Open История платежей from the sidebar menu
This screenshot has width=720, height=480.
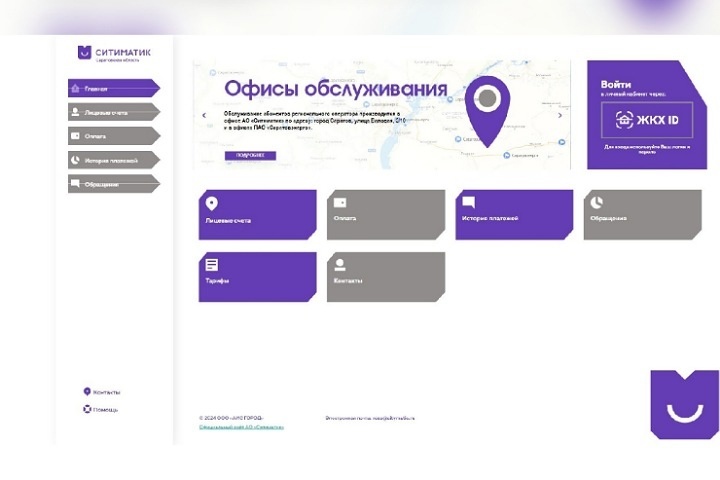click(112, 160)
